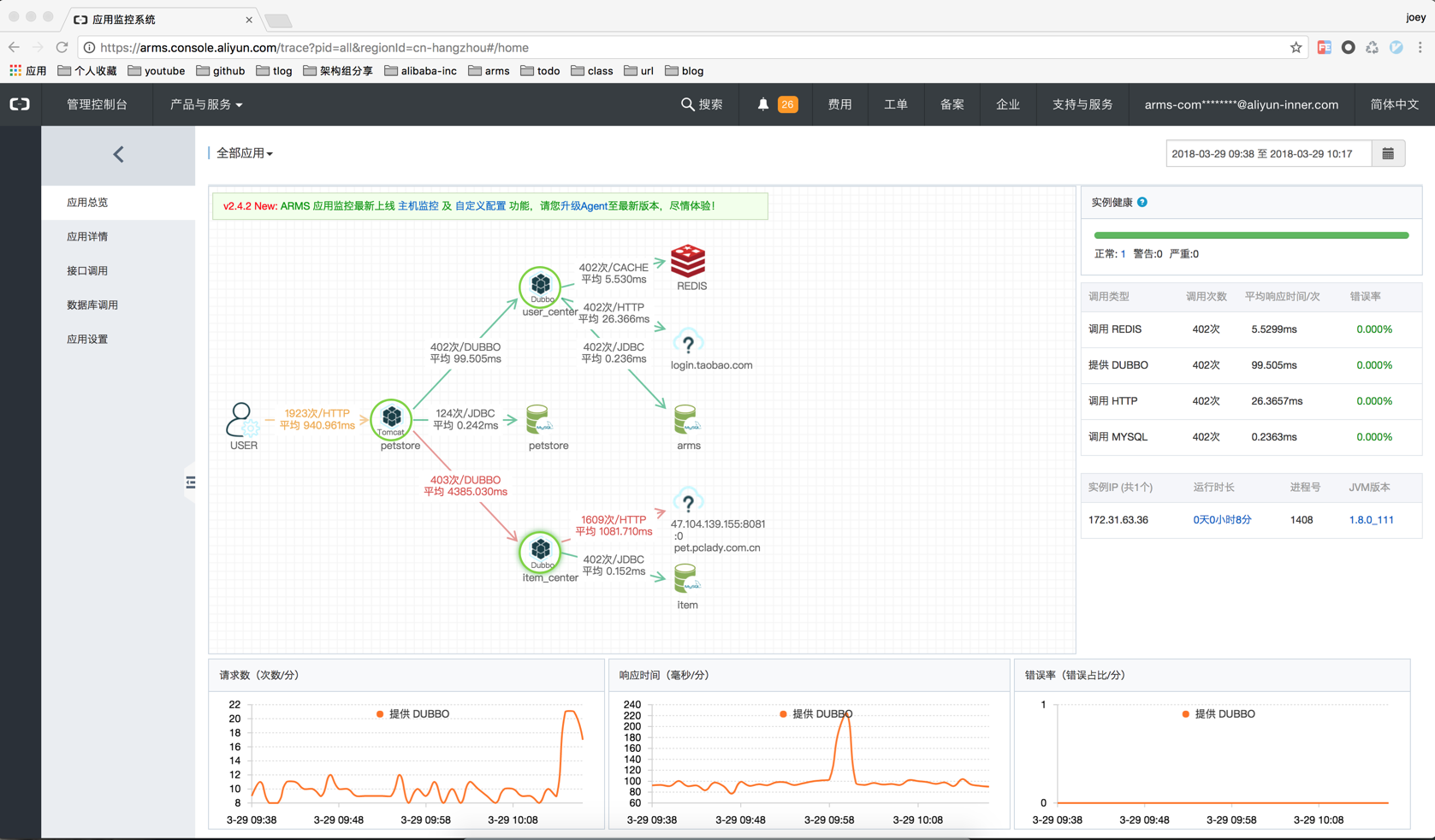Image resolution: width=1435 pixels, height=840 pixels.
Task: Open the 个人收藏 bookmarks folder
Action: [x=86, y=71]
